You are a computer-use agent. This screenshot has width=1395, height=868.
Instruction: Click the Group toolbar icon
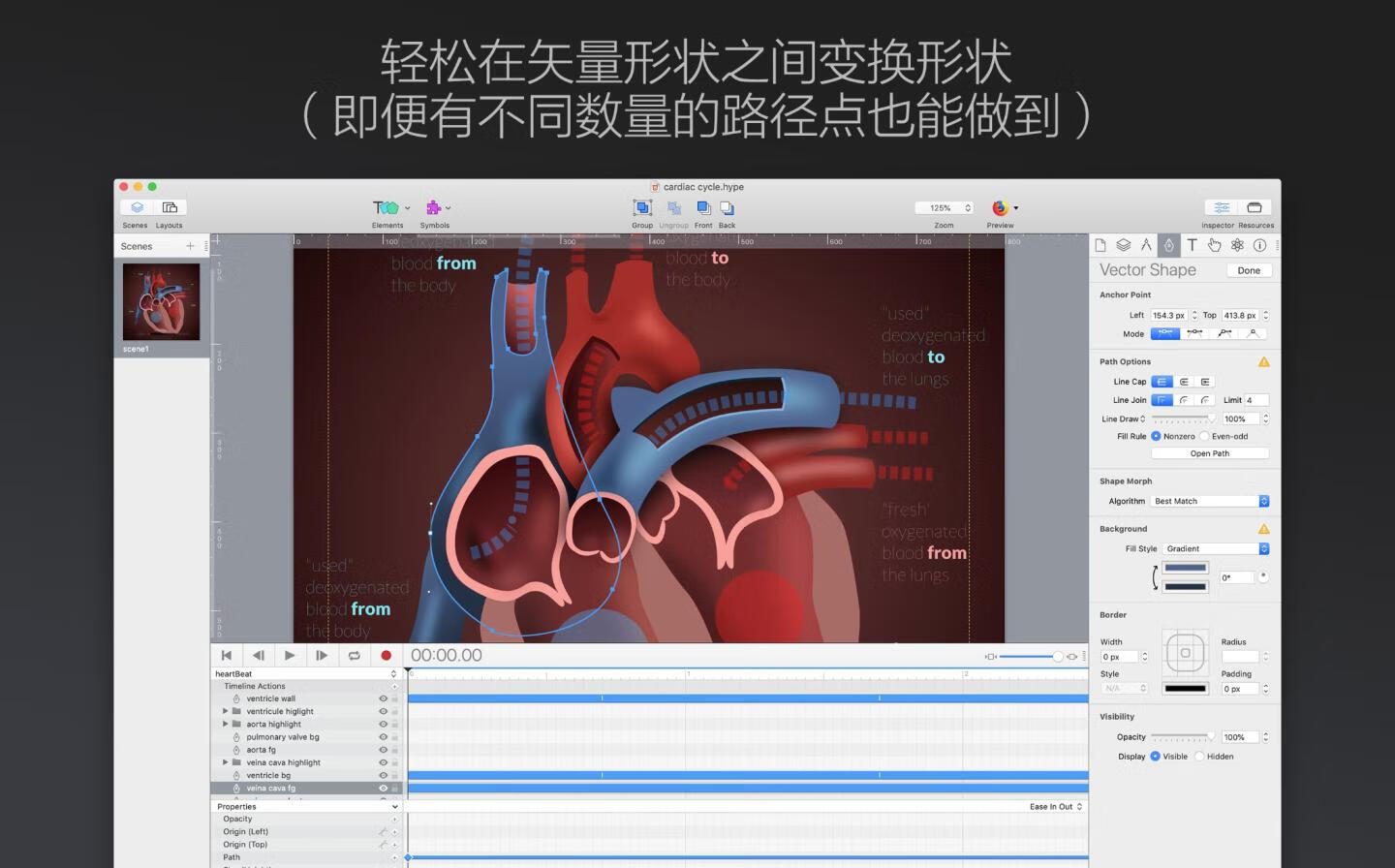[641, 208]
